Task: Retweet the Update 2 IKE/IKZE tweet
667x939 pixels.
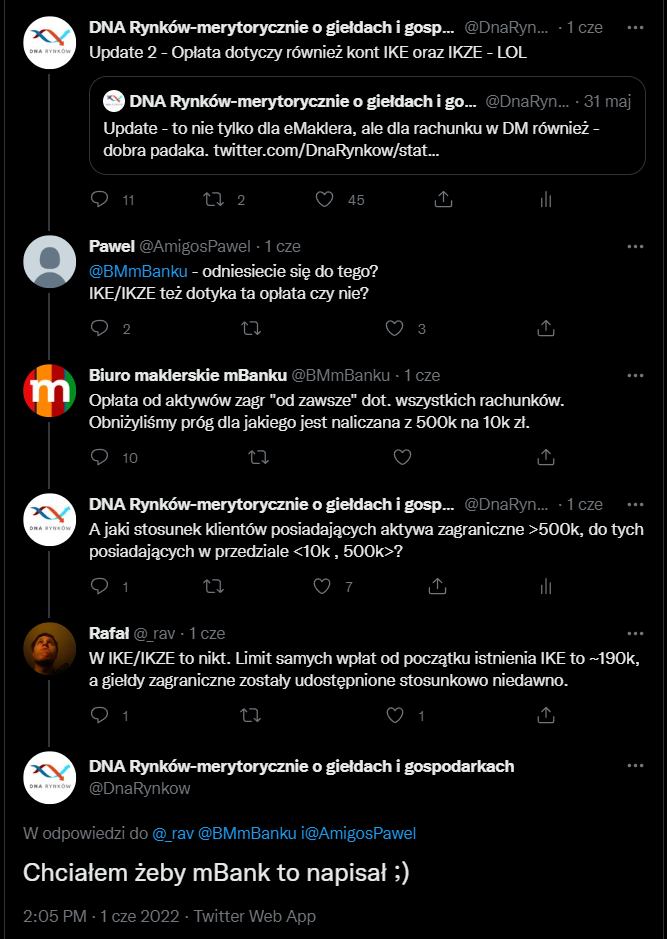Action: [x=213, y=199]
